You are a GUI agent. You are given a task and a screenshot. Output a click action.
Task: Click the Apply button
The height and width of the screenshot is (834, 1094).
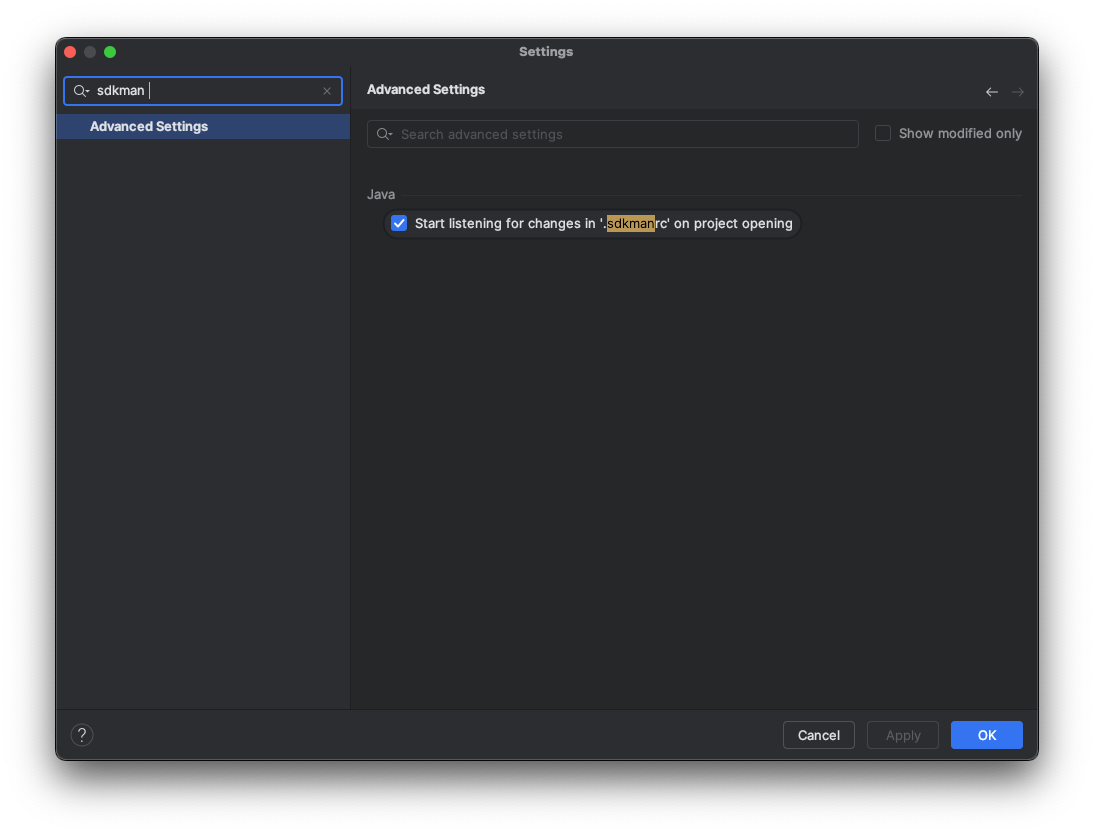(x=902, y=734)
